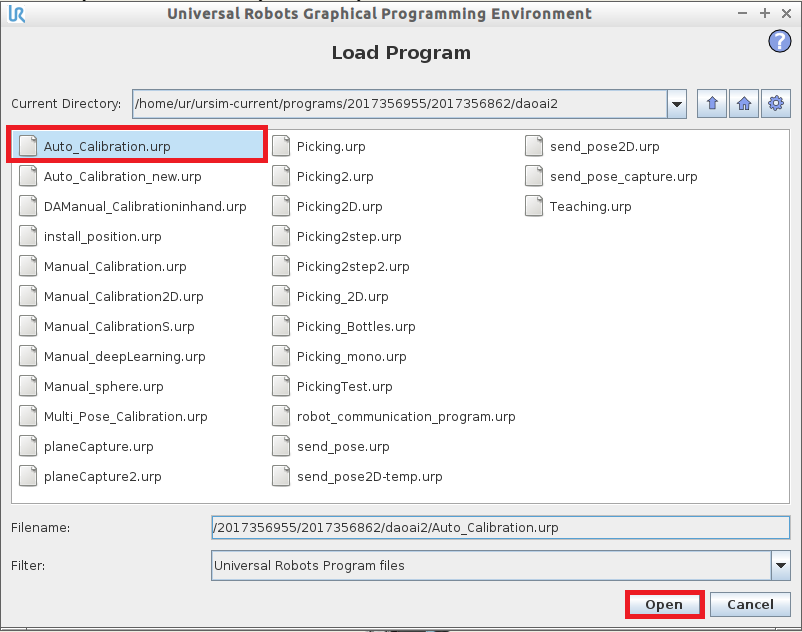The height and width of the screenshot is (632, 802).
Task: Select Manual_CalibrationS.urp file
Action: coord(107,327)
